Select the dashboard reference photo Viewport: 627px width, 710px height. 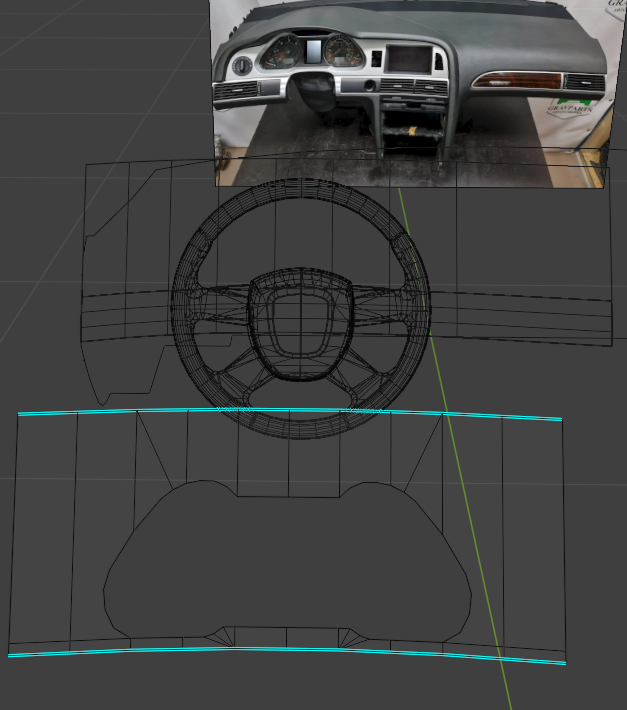click(x=416, y=93)
